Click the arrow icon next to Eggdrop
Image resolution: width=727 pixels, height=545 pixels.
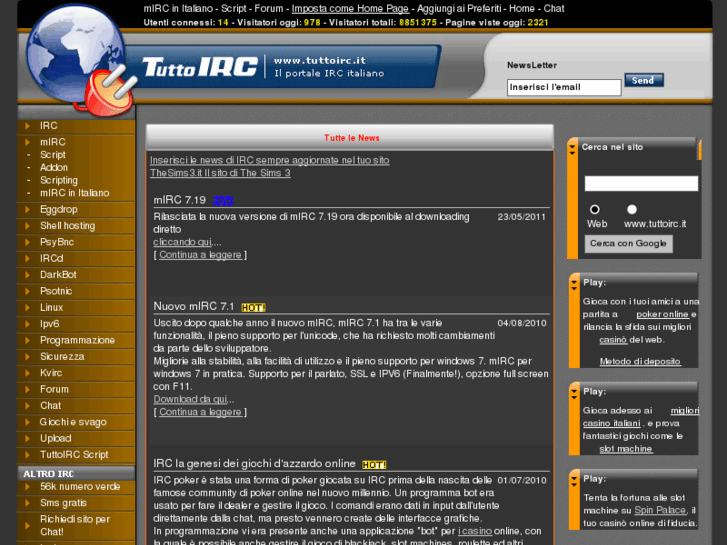(x=27, y=209)
